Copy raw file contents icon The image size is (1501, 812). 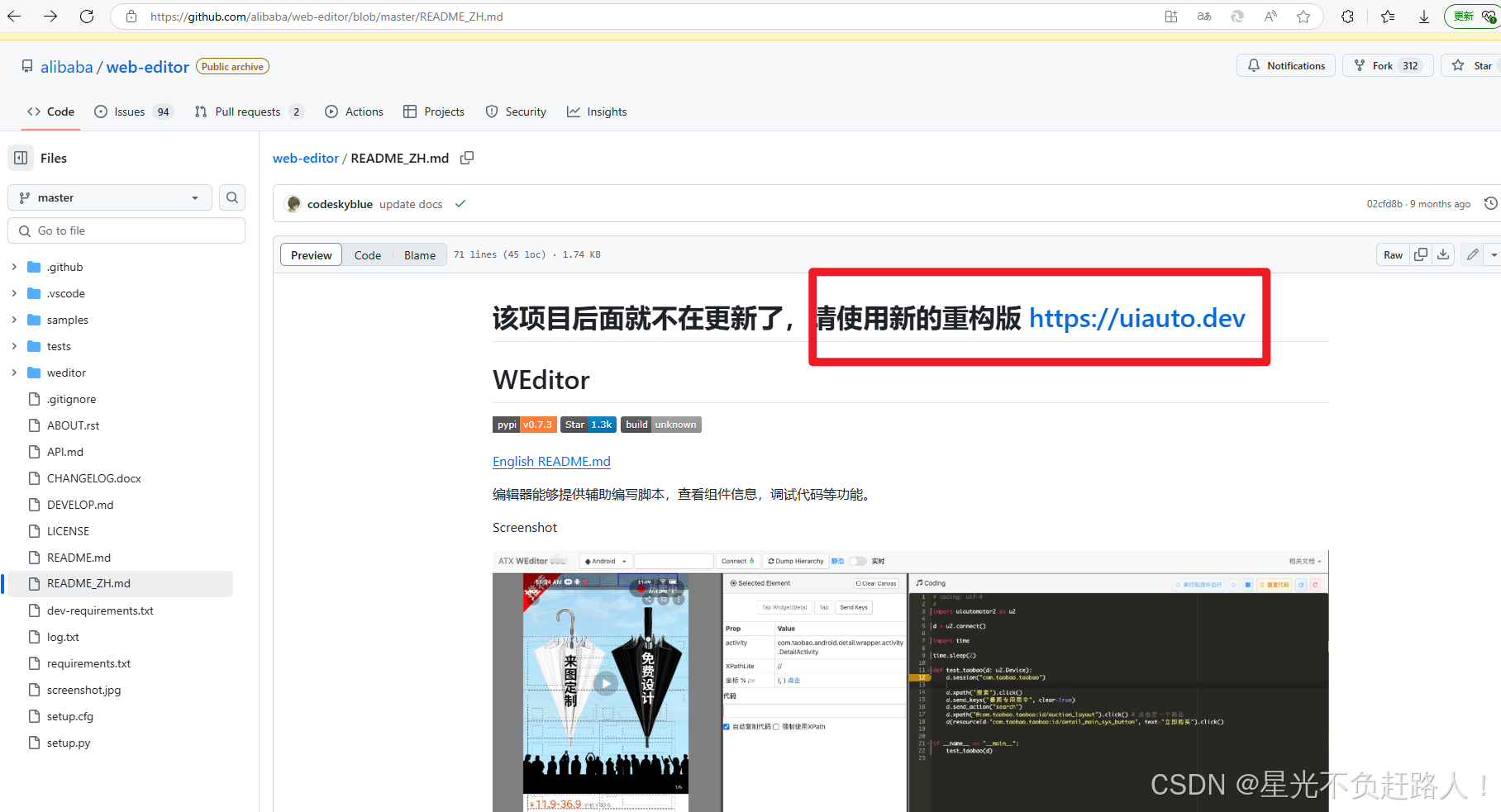tap(1420, 254)
